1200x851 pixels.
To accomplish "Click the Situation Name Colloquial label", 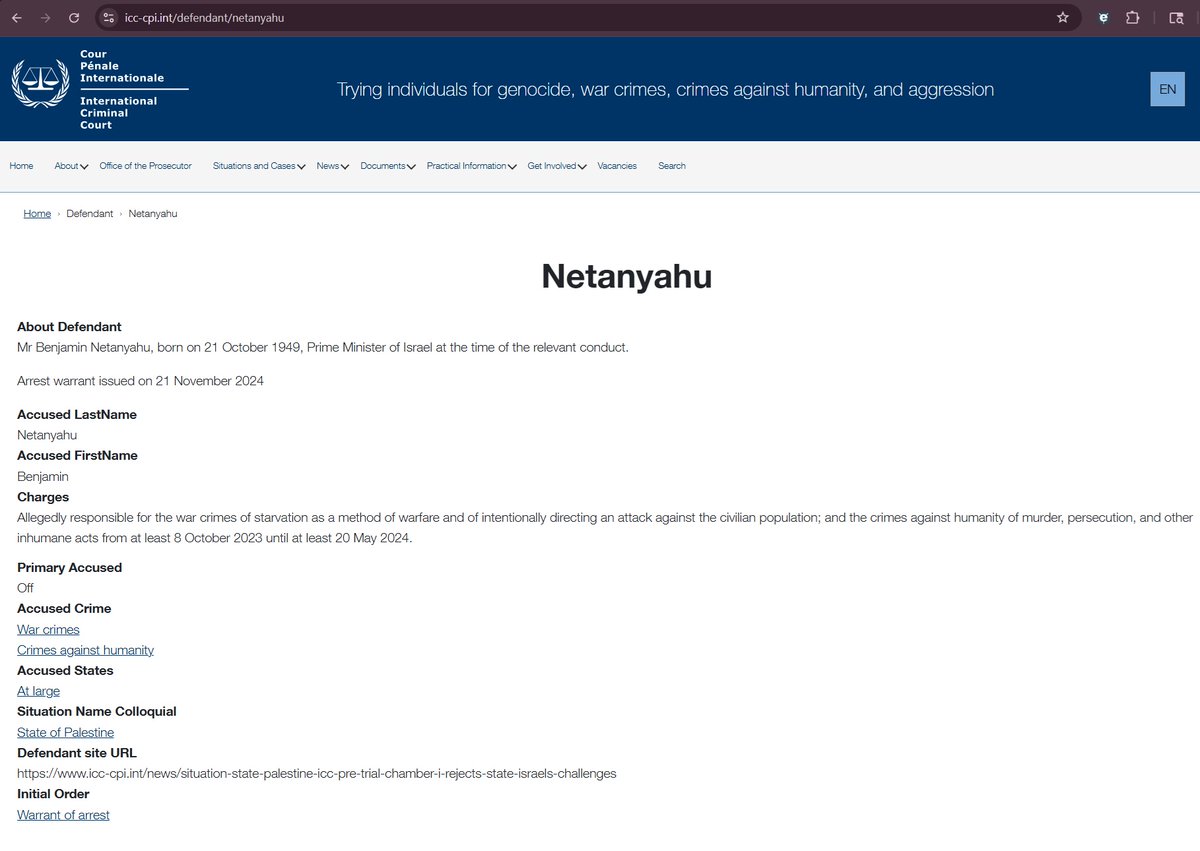I will pyautogui.click(x=97, y=712).
